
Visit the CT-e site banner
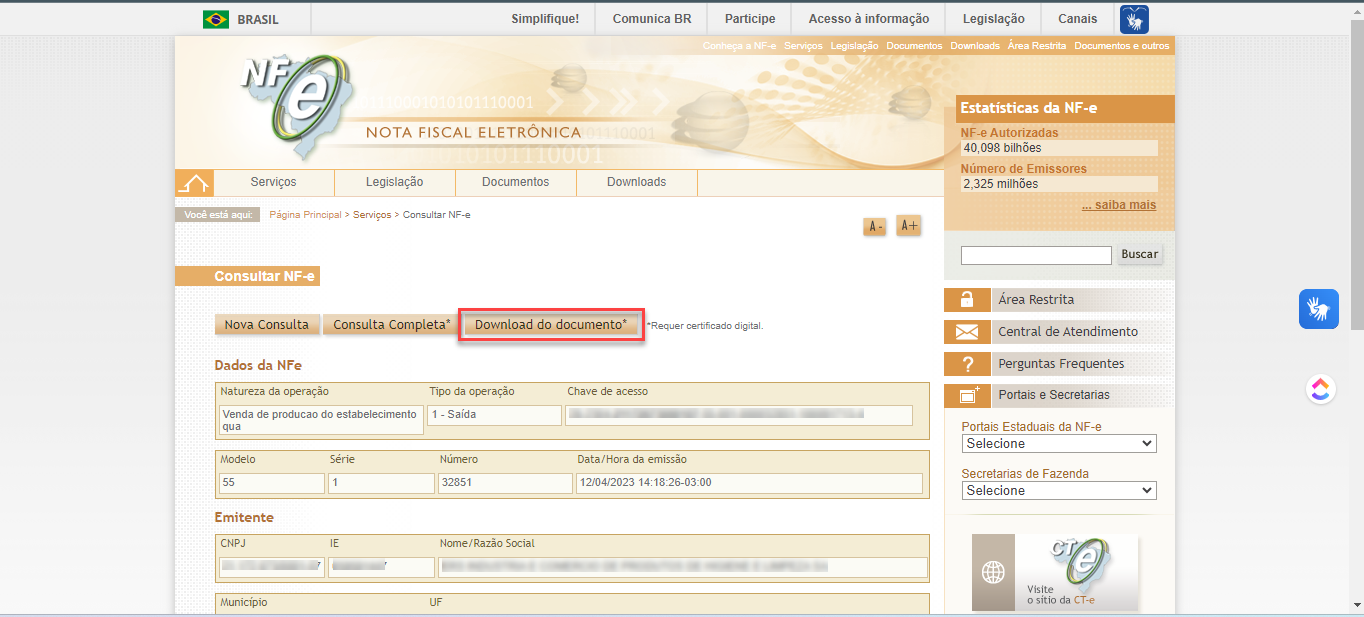(1055, 573)
